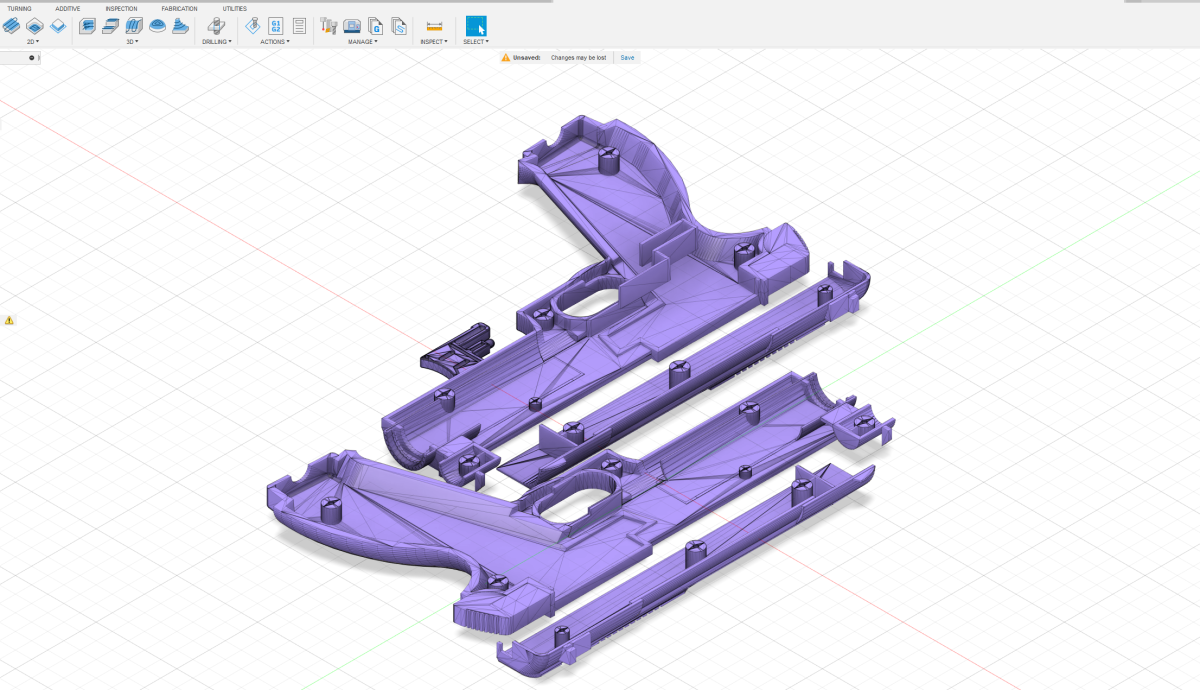1200x690 pixels.
Task: Expand the SELECT dropdown
Action: [476, 42]
